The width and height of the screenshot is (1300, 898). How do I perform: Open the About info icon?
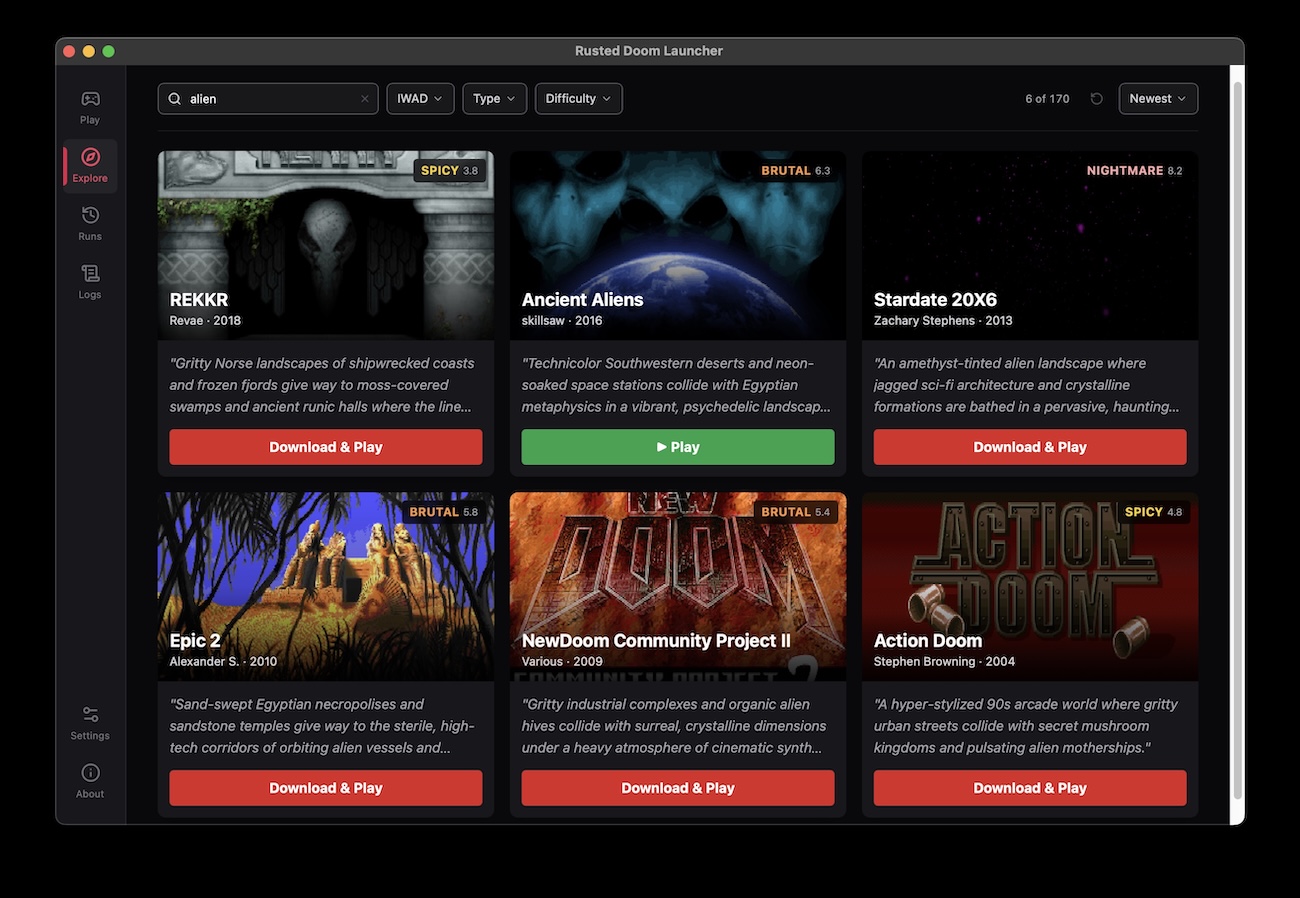coord(90,772)
